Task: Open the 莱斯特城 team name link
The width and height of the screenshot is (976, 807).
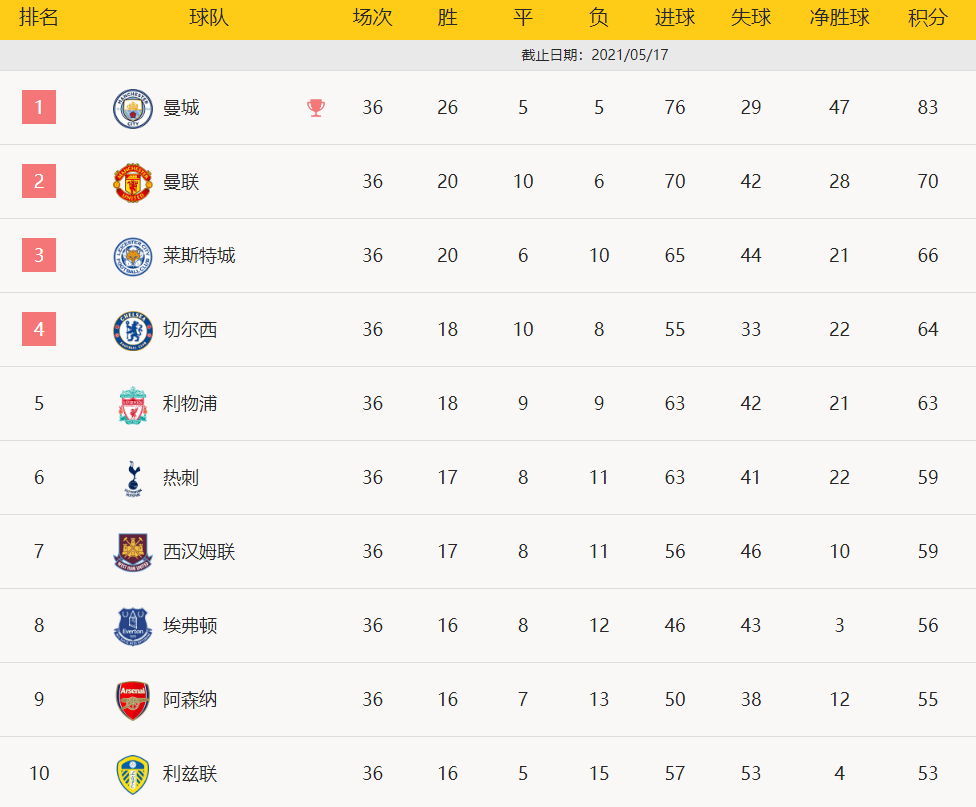Action: (199, 255)
